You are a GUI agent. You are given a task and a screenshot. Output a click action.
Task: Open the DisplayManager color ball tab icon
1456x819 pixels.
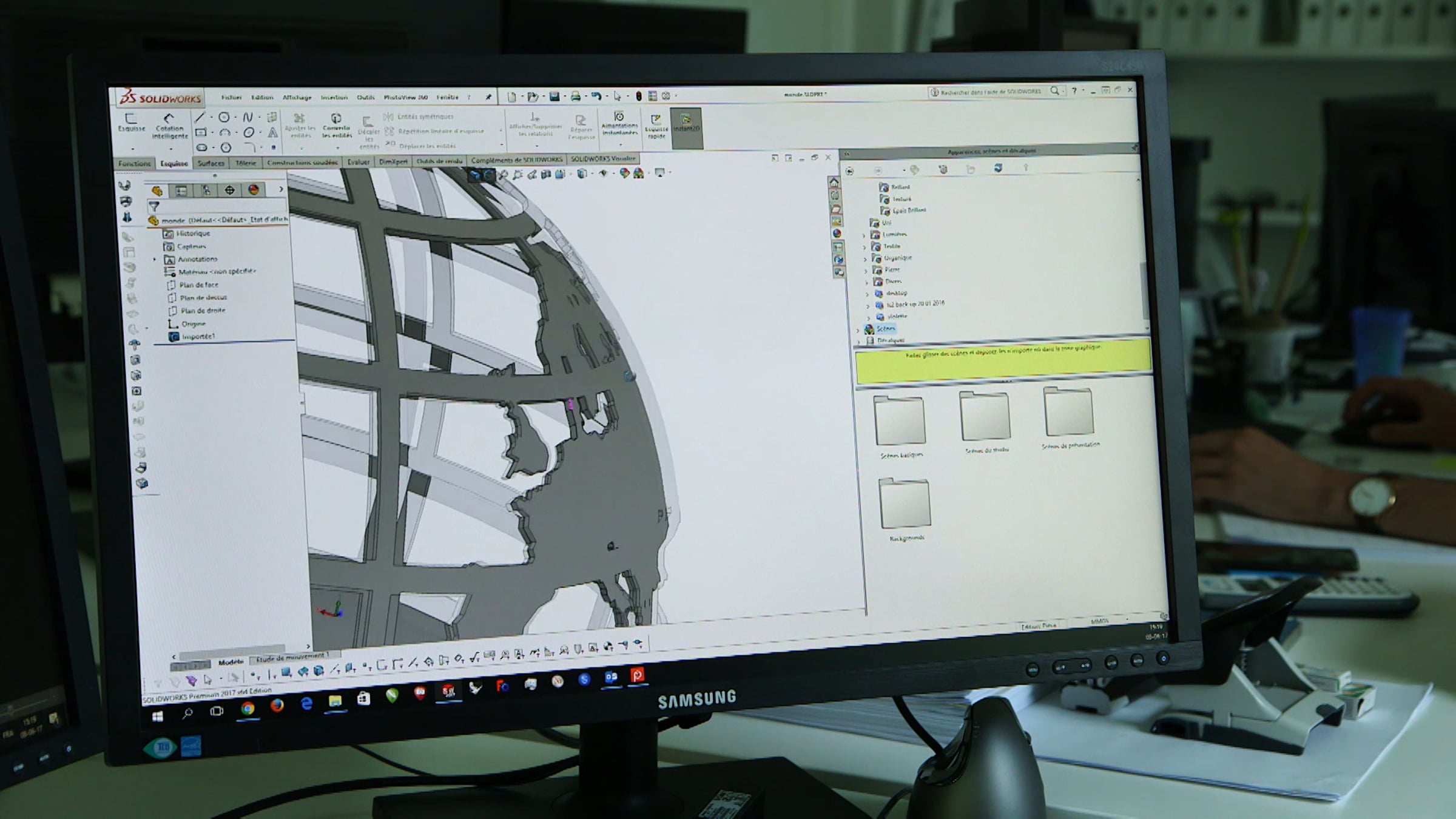[254, 190]
